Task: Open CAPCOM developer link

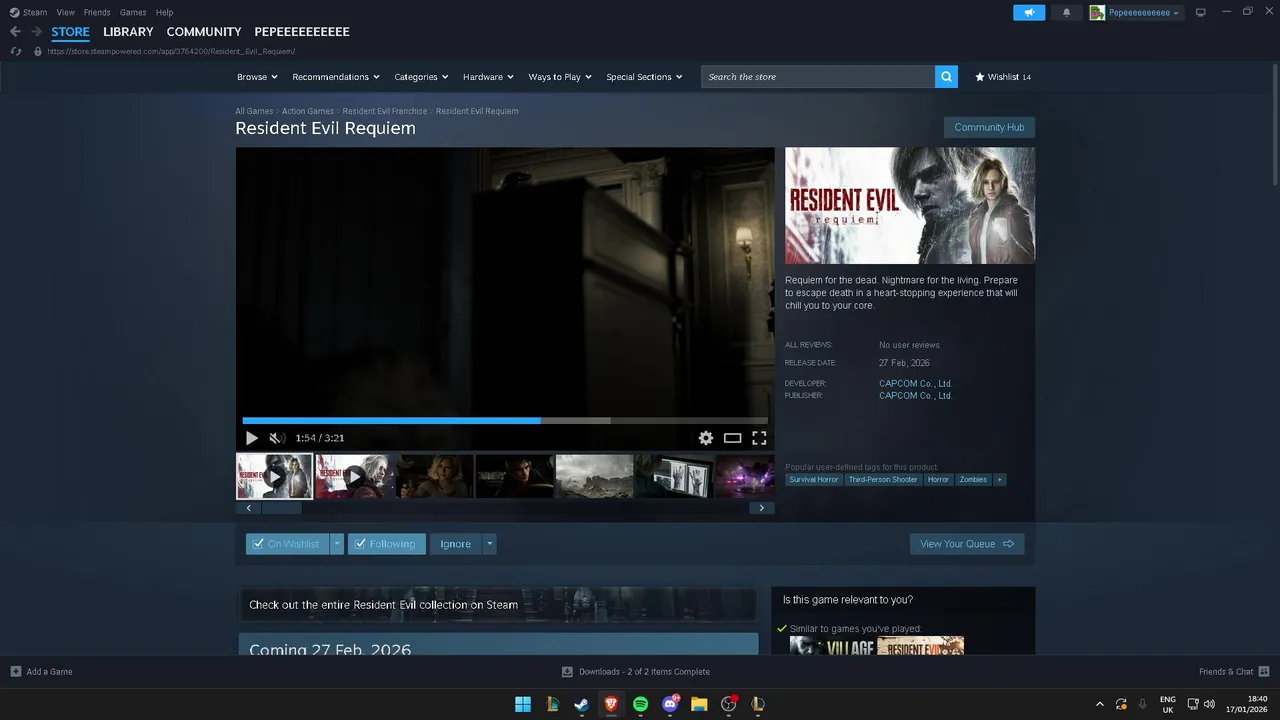Action: point(915,384)
